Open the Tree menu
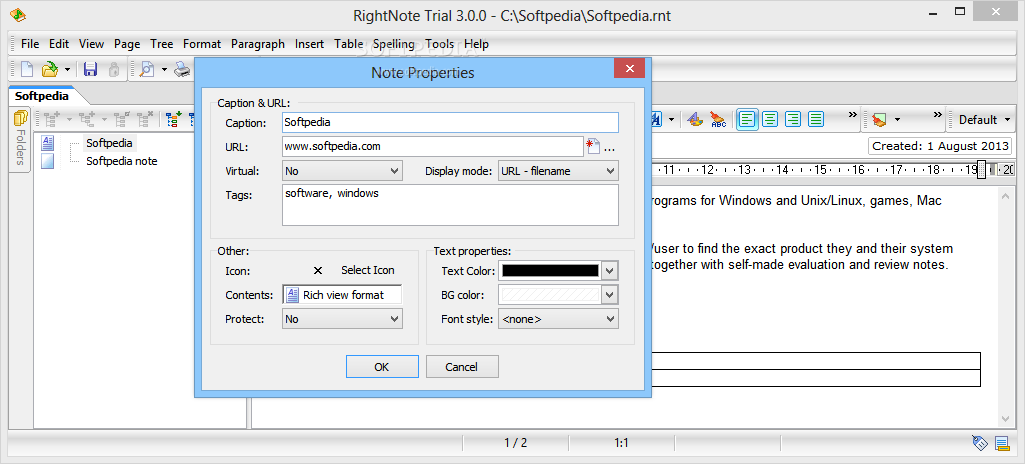 tap(161, 44)
